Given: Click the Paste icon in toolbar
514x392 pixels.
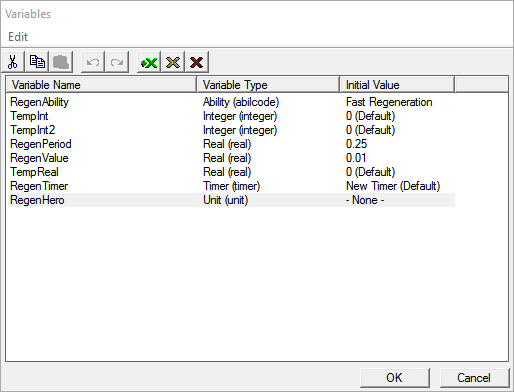Looking at the screenshot, I should (x=61, y=62).
